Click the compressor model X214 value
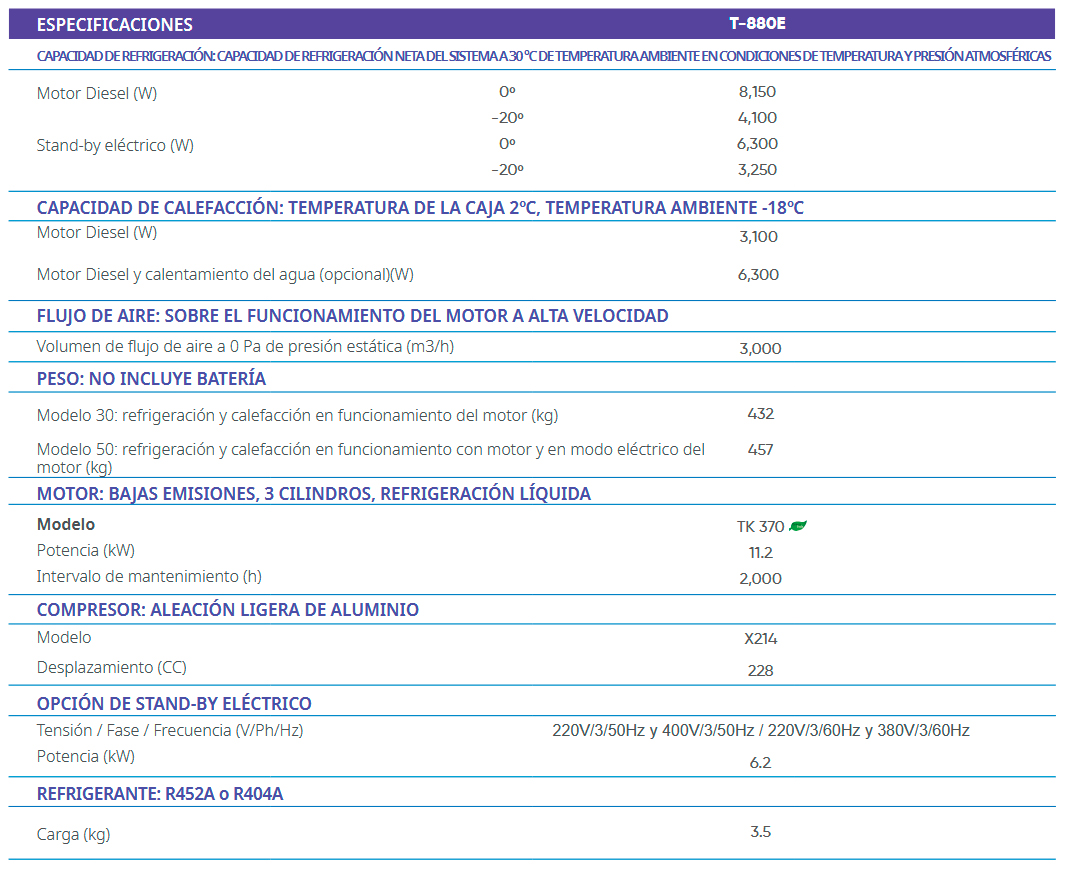The image size is (1068, 893). pyautogui.click(x=760, y=639)
